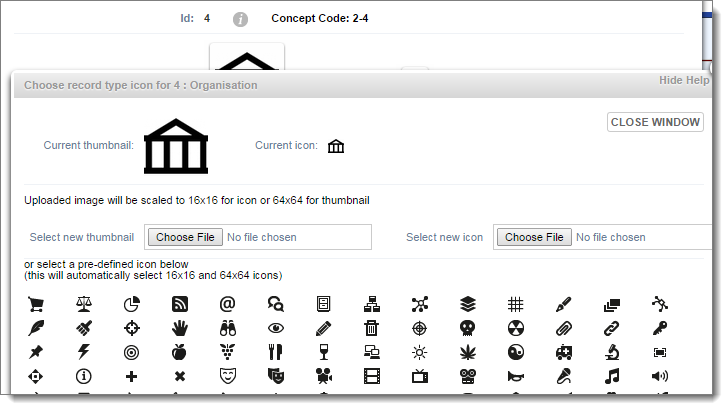This screenshot has height=410, width=728.
Task: Choose the microphone icon
Action: 564,376
